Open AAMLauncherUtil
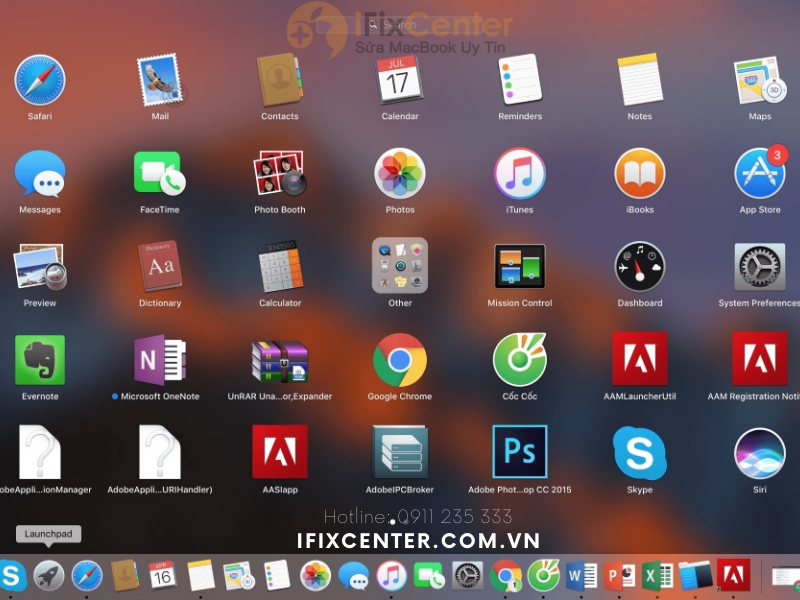 click(x=640, y=359)
